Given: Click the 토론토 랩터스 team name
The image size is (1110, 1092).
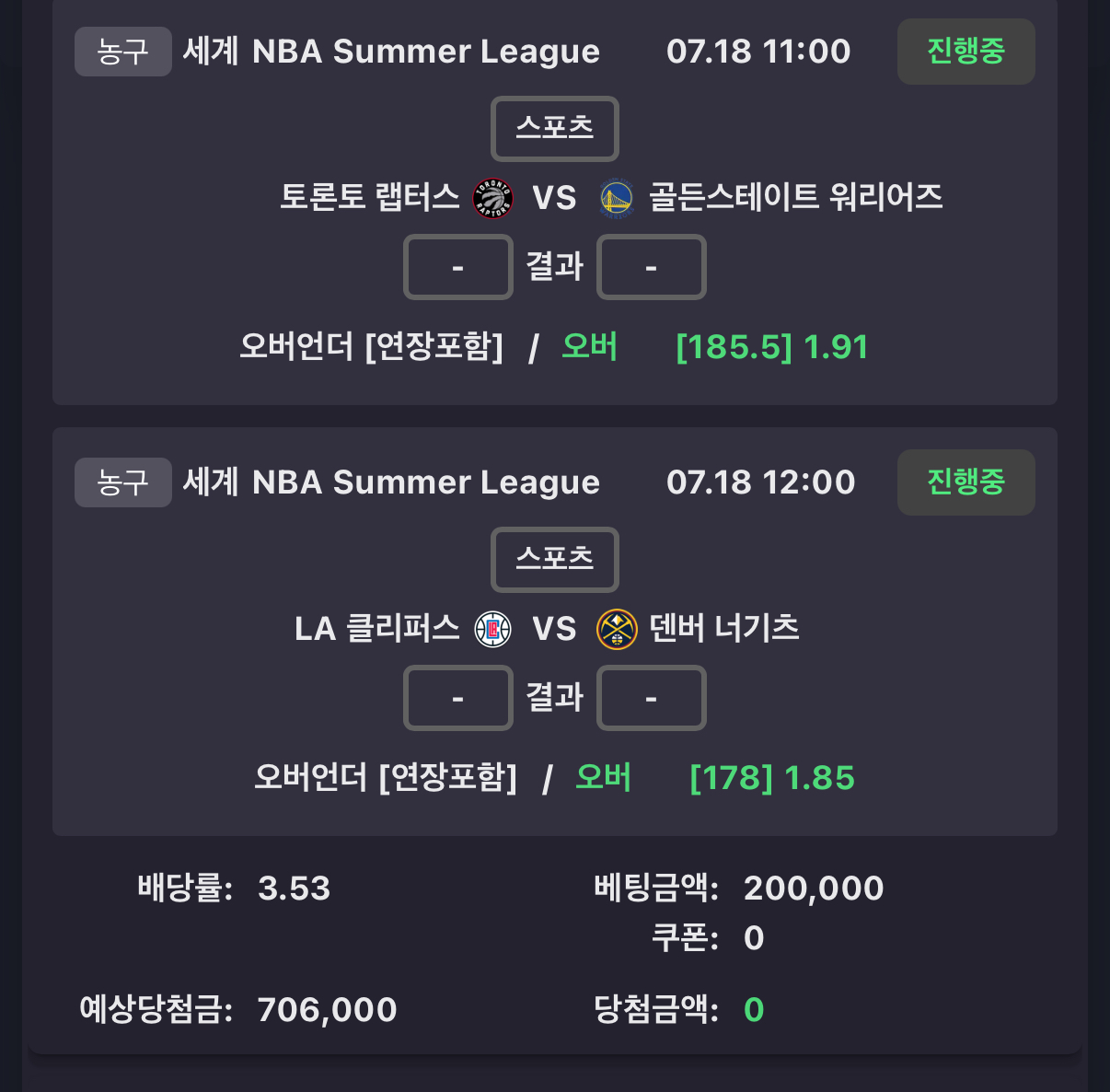Looking at the screenshot, I should click(x=370, y=197).
